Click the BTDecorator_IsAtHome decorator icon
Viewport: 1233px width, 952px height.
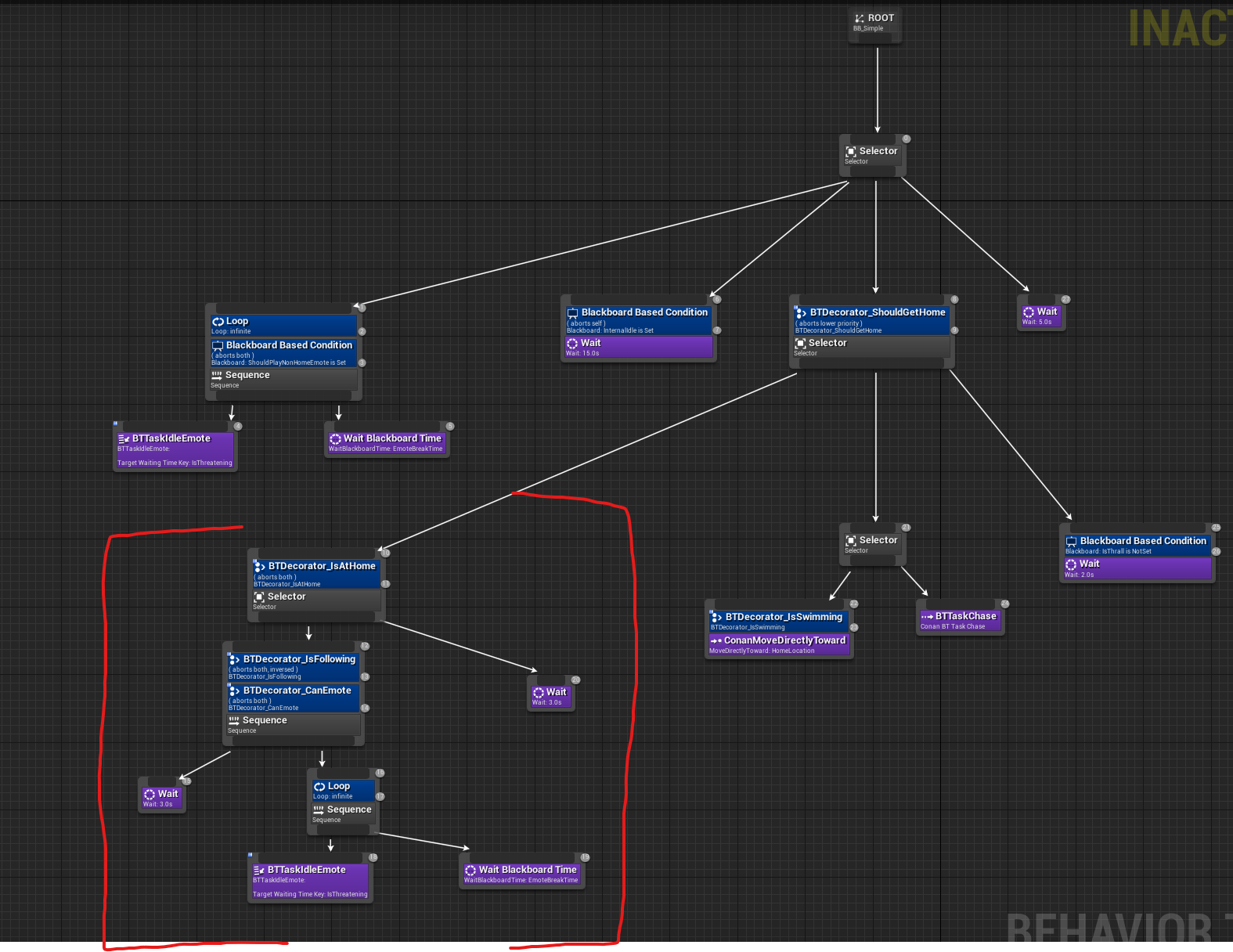[x=259, y=566]
